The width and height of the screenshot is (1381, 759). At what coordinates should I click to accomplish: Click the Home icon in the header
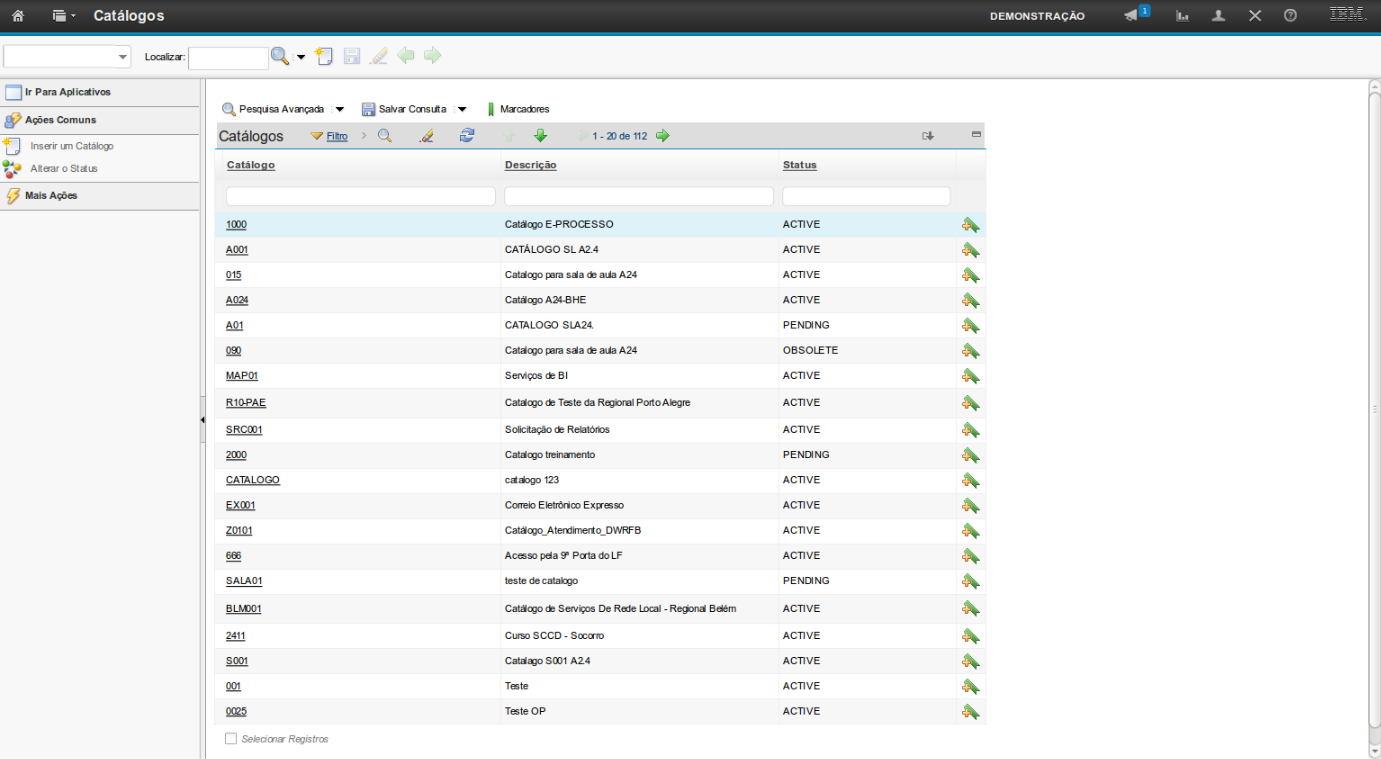[18, 16]
